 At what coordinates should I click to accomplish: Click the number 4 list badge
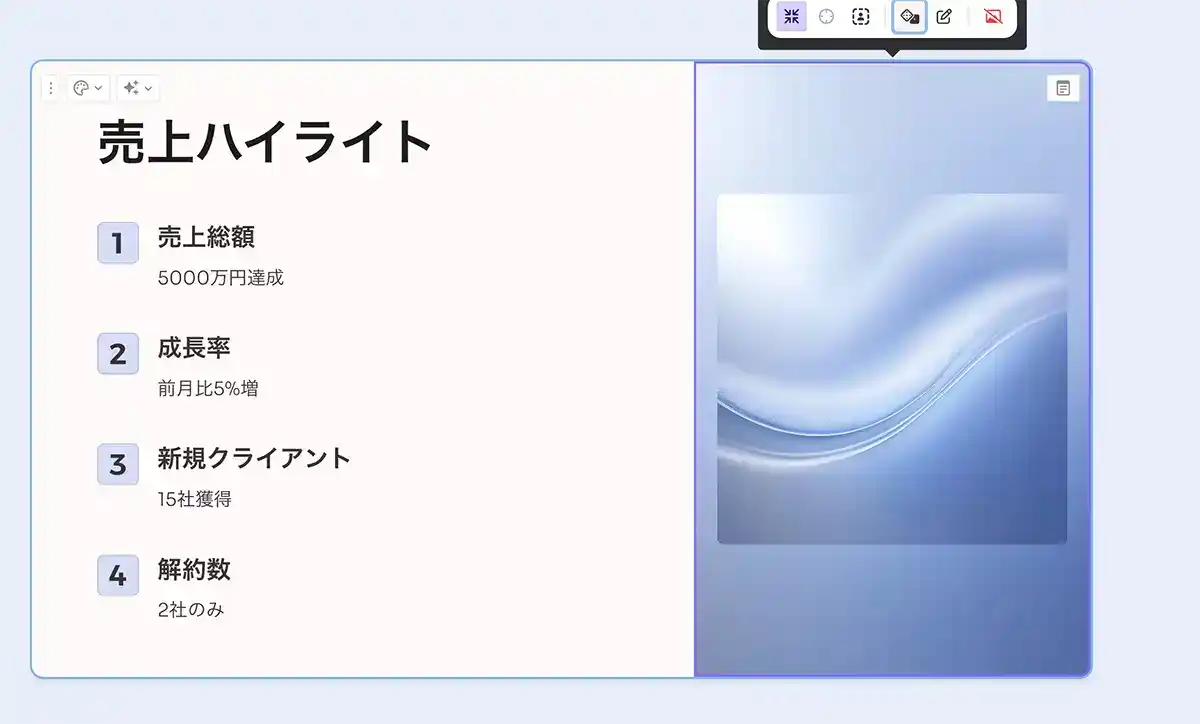[118, 575]
